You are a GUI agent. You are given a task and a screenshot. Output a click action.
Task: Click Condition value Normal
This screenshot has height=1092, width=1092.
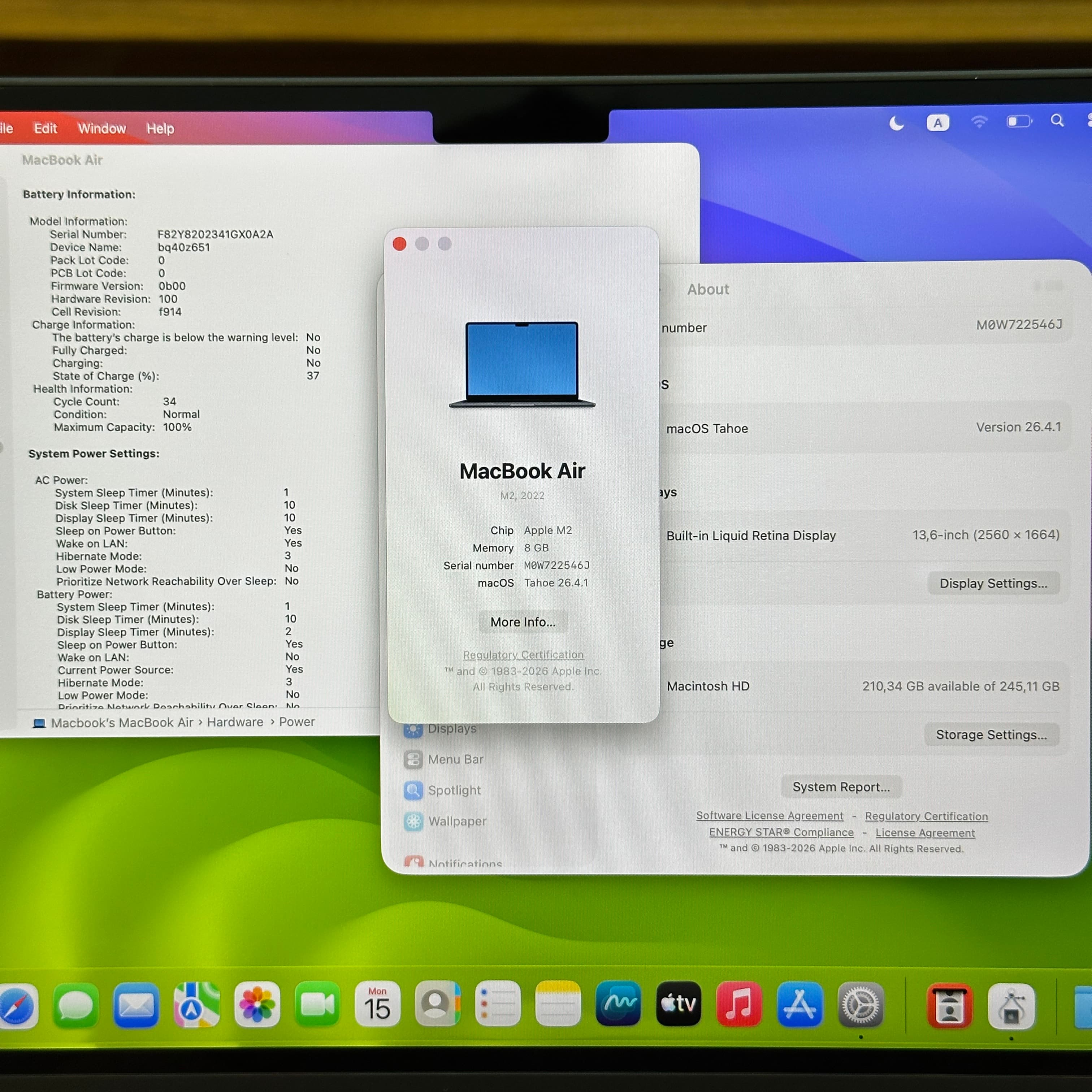(181, 414)
